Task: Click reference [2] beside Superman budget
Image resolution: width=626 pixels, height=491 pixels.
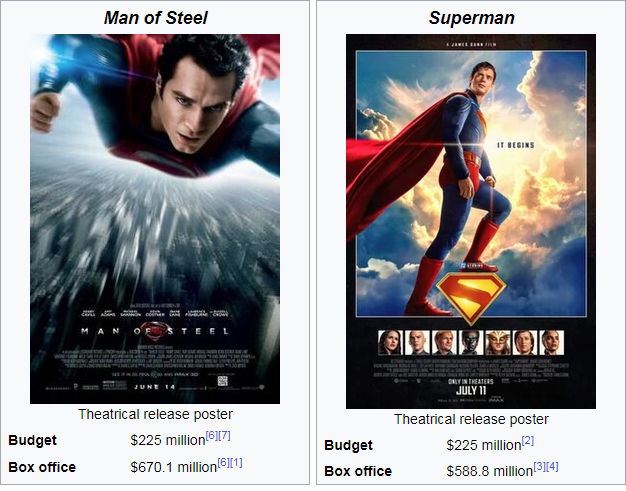Action: click(x=527, y=441)
